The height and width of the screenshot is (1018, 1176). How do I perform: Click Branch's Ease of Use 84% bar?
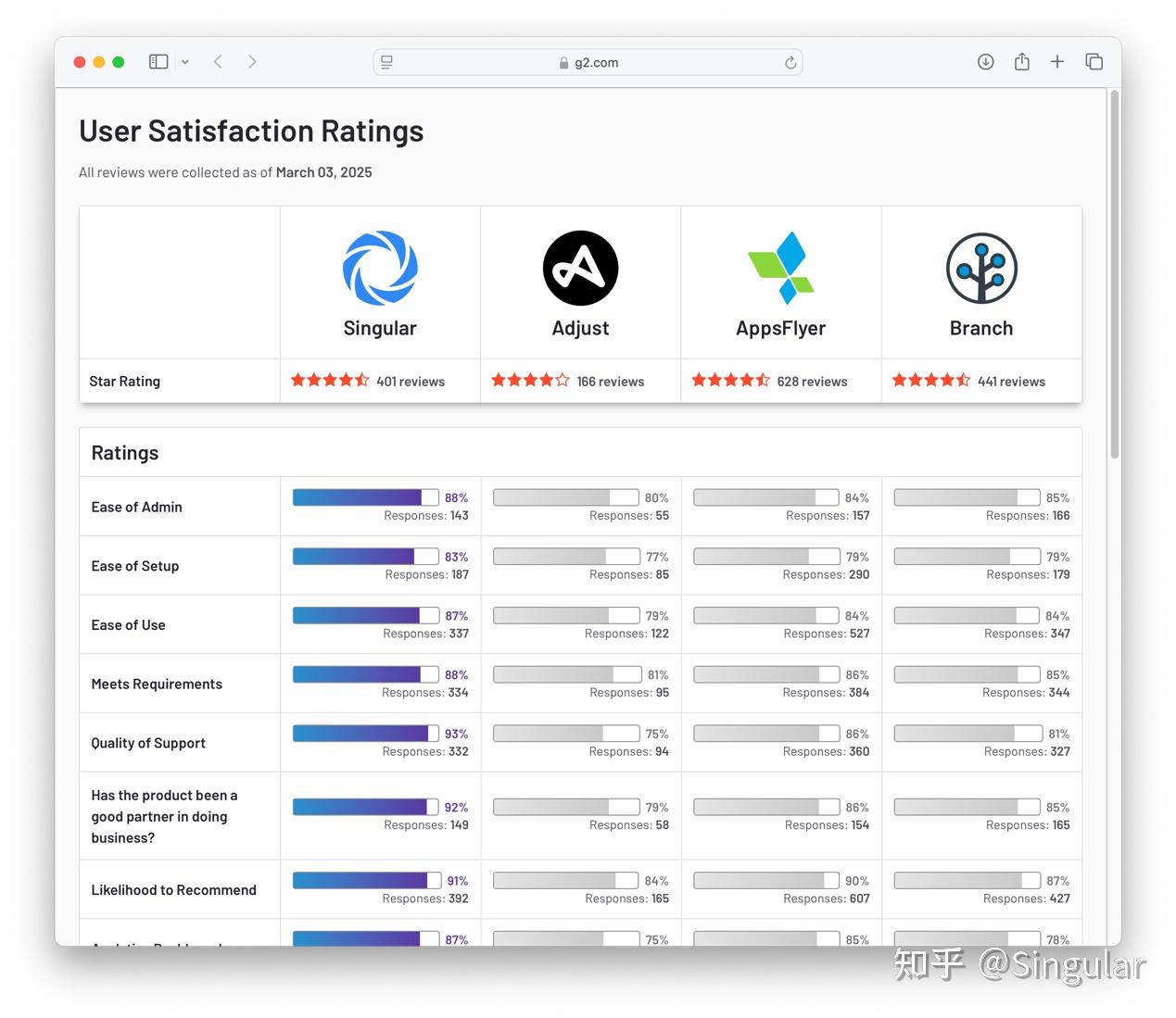[967, 616]
